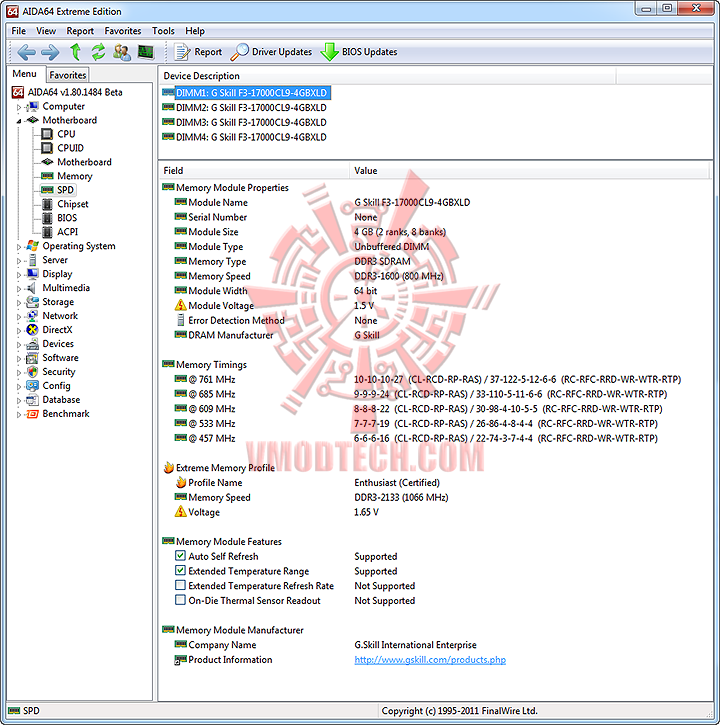Select the DIMM4 G Skill module row
Image resolution: width=720 pixels, height=725 pixels.
[251, 137]
